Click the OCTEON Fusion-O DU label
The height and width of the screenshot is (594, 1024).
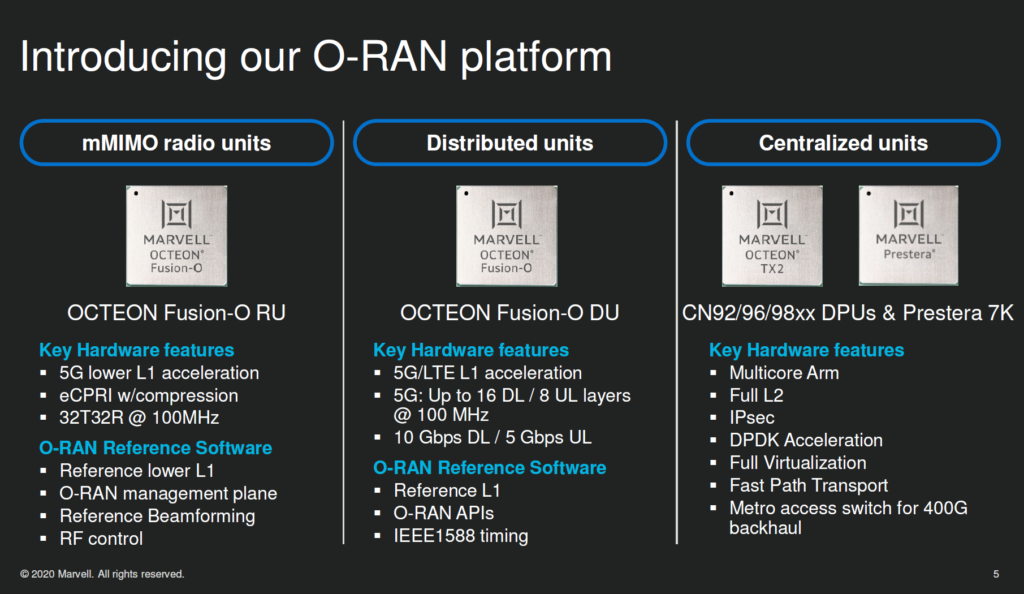point(509,313)
